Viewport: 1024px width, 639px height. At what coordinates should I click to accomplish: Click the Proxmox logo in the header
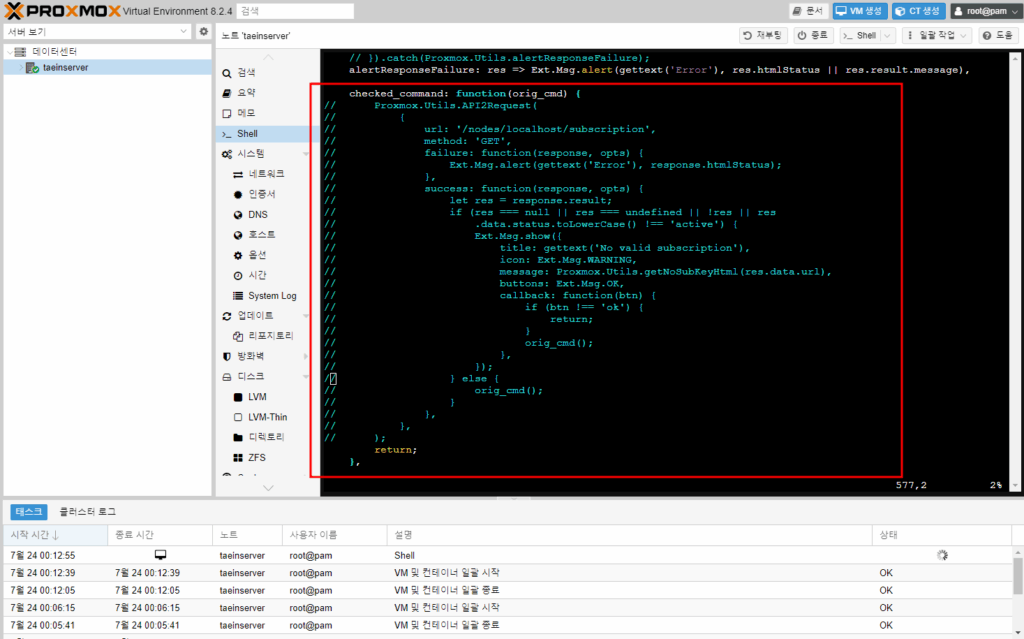(x=63, y=10)
